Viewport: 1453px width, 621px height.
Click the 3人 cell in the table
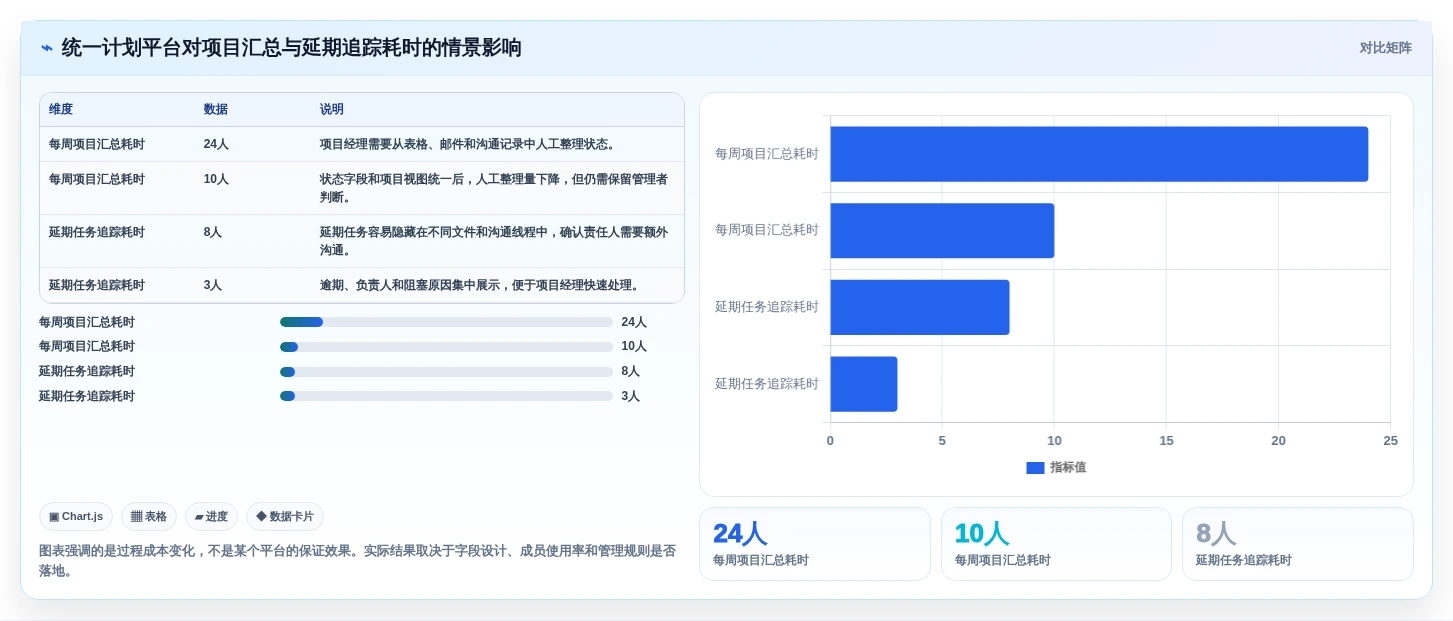pyautogui.click(x=213, y=285)
